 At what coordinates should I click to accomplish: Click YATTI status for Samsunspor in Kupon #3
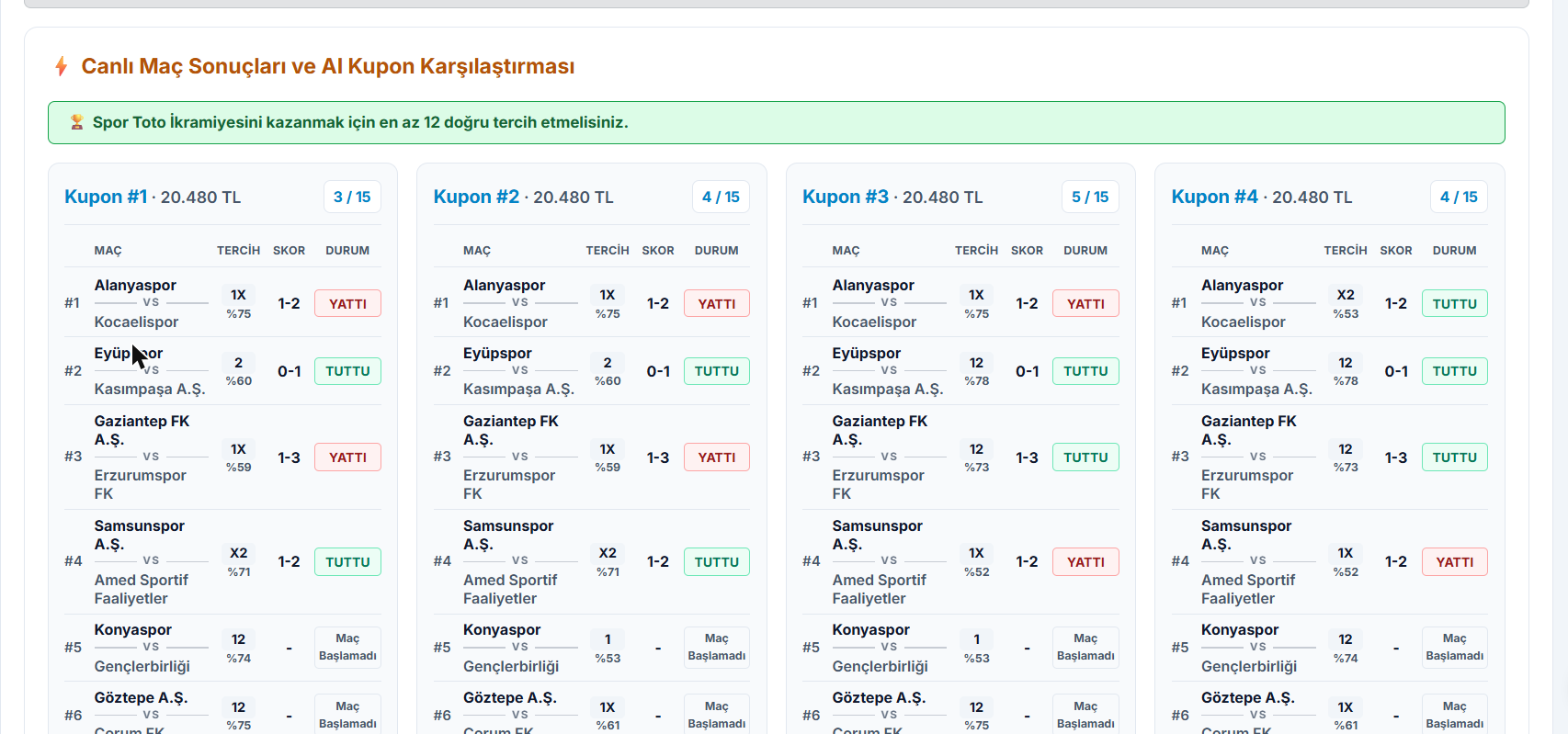click(x=1086, y=562)
